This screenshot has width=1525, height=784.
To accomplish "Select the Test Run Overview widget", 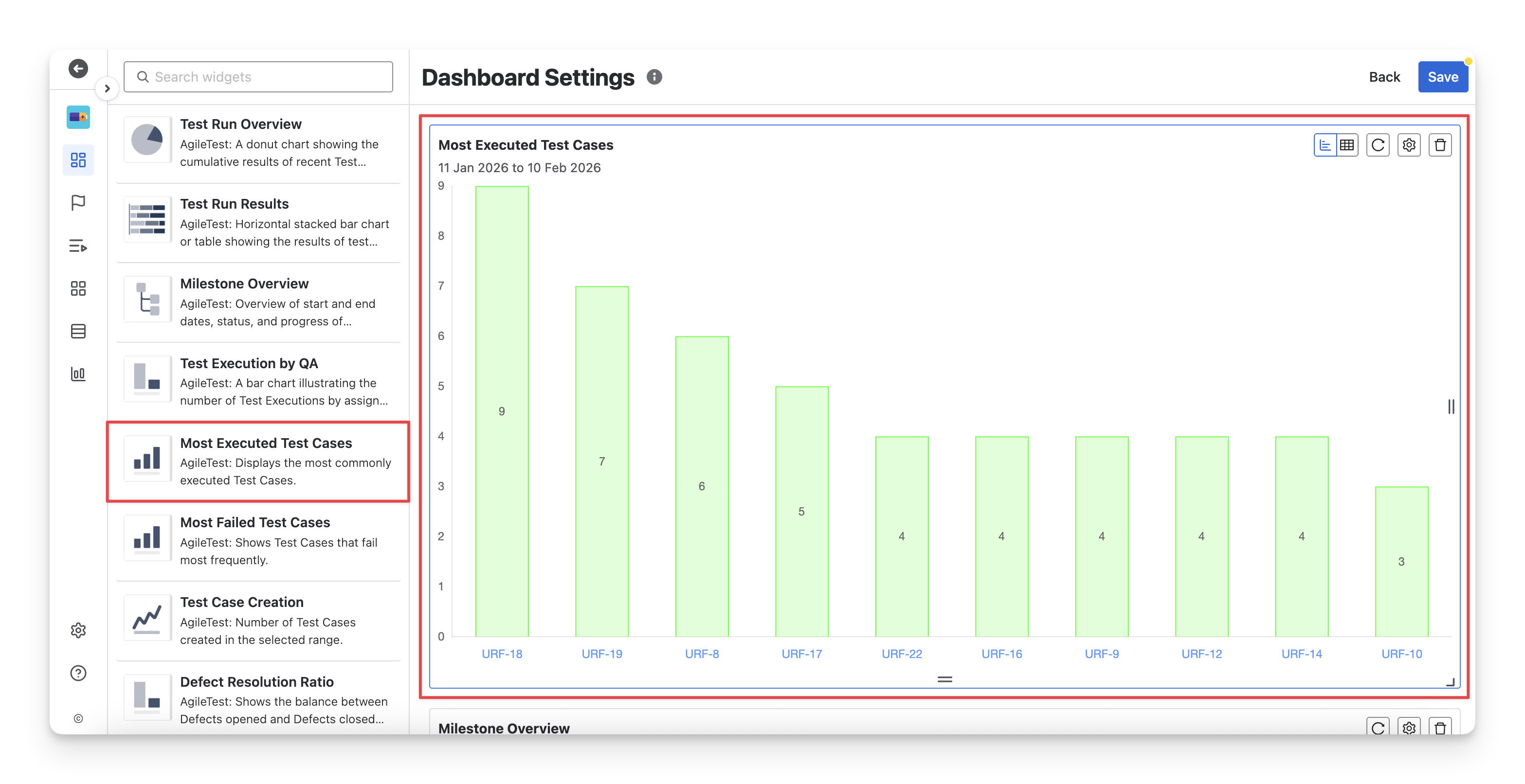I will pos(258,143).
